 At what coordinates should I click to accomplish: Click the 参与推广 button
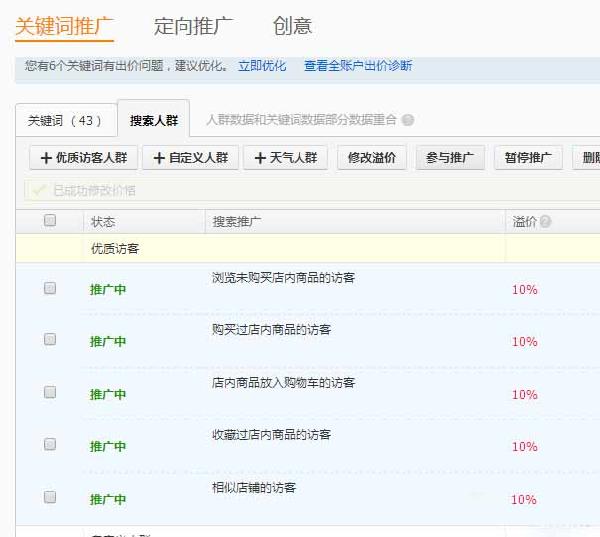pyautogui.click(x=450, y=157)
